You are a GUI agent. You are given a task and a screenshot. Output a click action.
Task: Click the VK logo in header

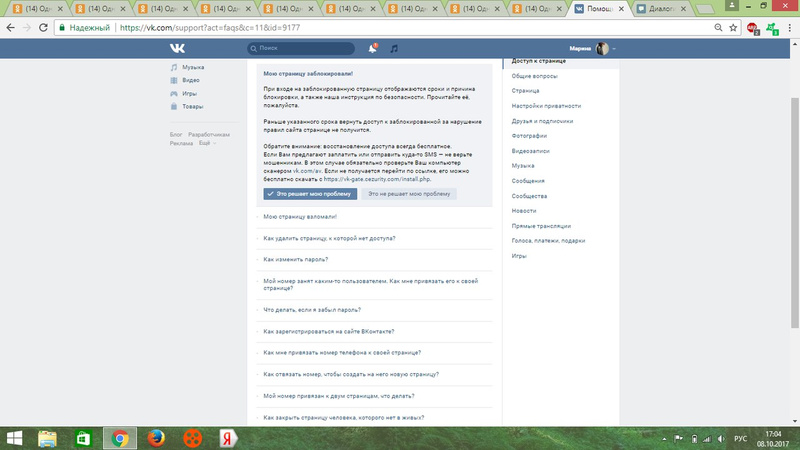(177, 48)
